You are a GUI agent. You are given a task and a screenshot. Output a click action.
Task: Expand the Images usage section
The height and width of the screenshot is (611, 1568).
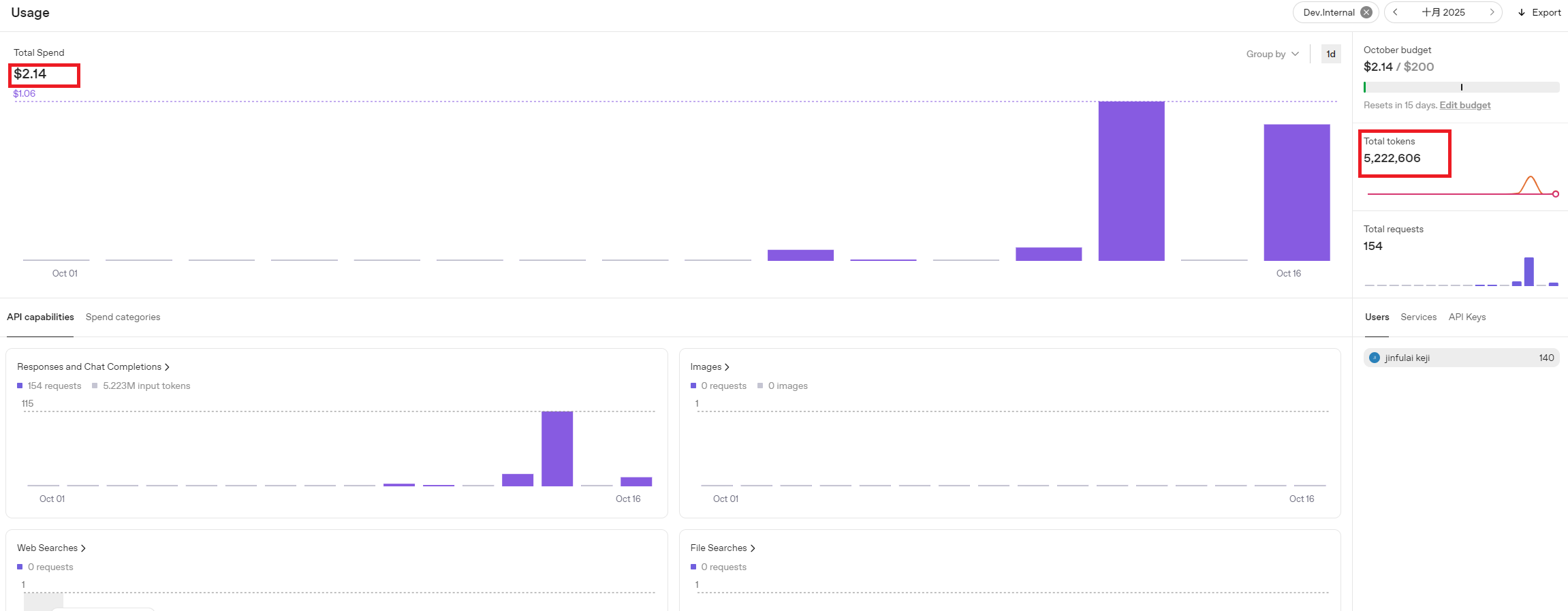[x=709, y=366]
